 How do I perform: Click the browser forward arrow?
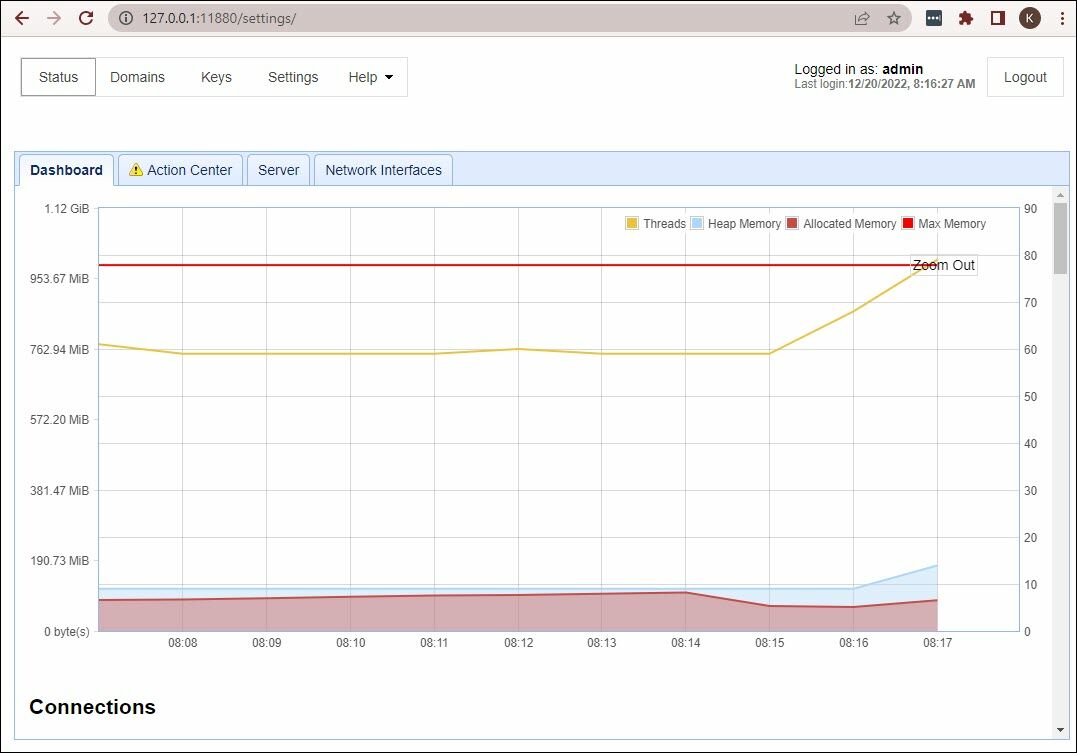[x=54, y=18]
